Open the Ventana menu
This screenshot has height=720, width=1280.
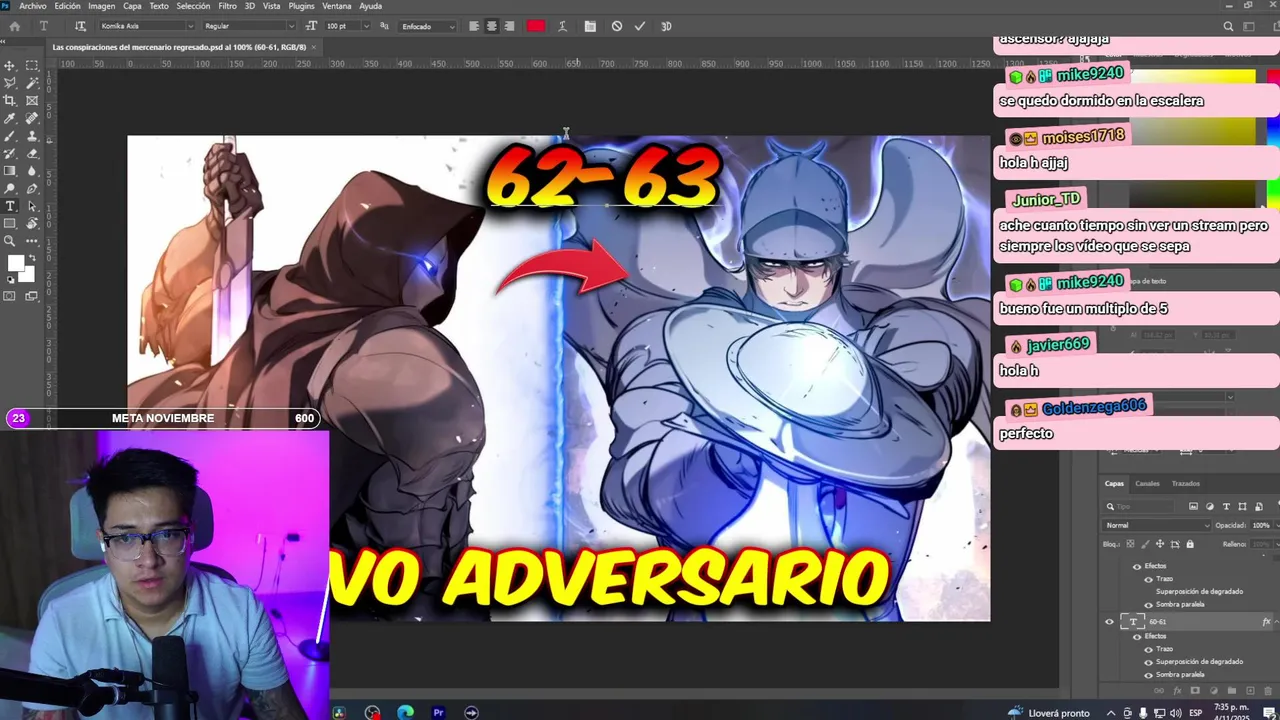pyautogui.click(x=336, y=6)
